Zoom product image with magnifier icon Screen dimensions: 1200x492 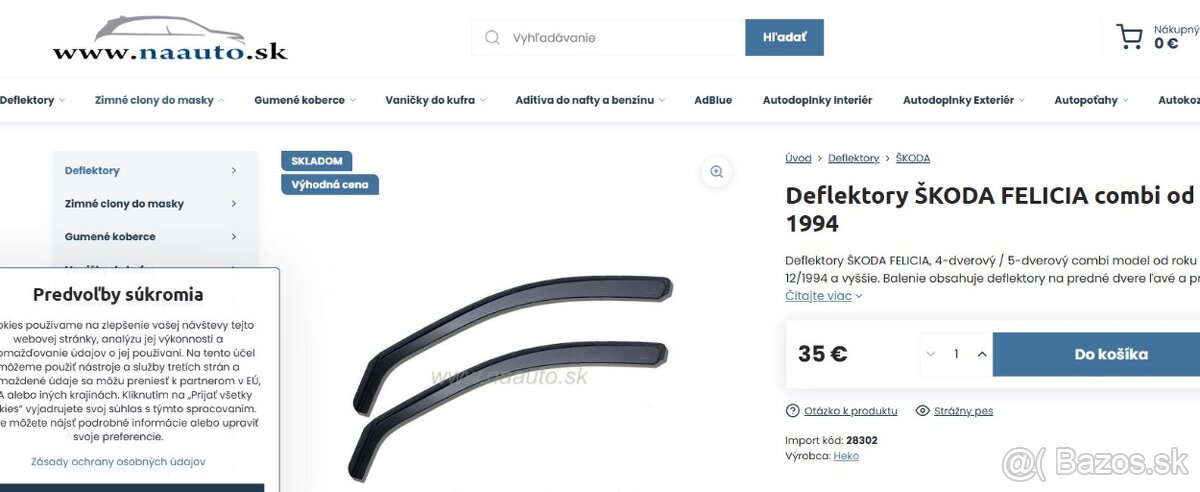coord(716,171)
